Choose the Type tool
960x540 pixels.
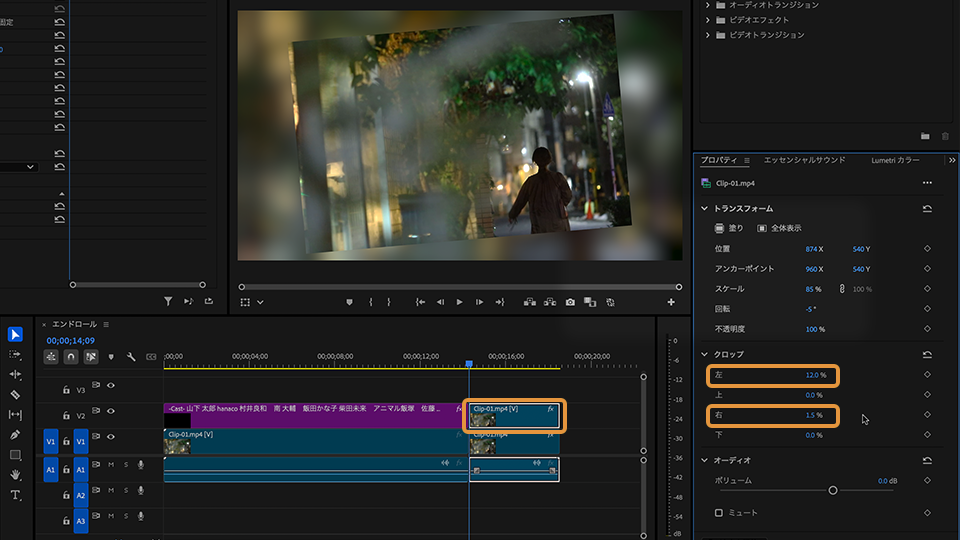tap(15, 495)
